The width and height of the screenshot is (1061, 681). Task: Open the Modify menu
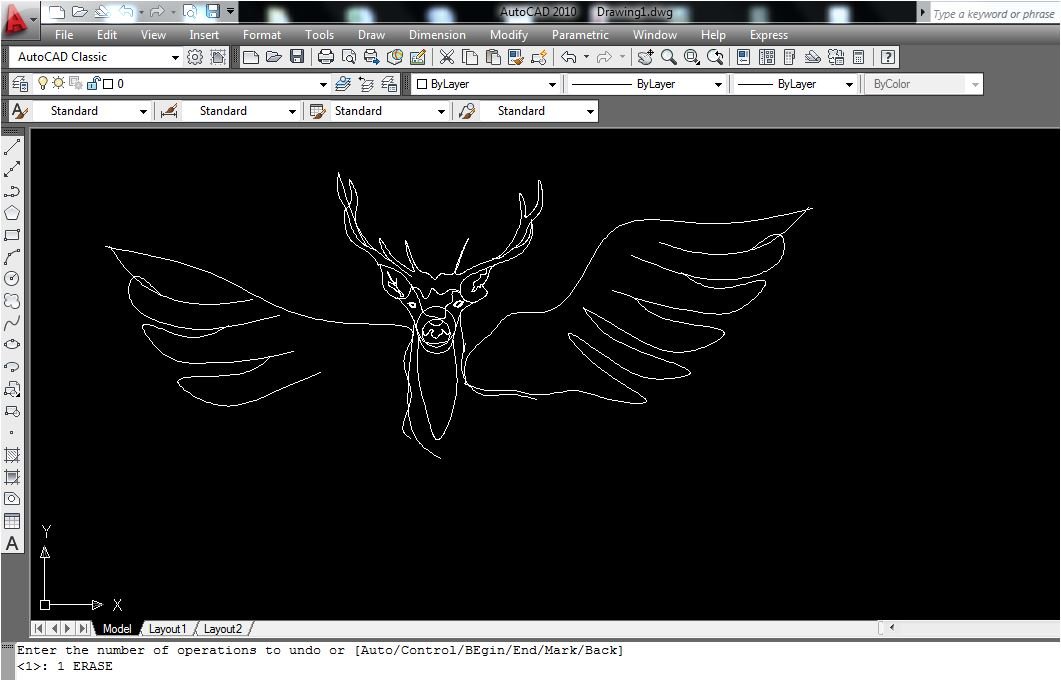point(509,35)
